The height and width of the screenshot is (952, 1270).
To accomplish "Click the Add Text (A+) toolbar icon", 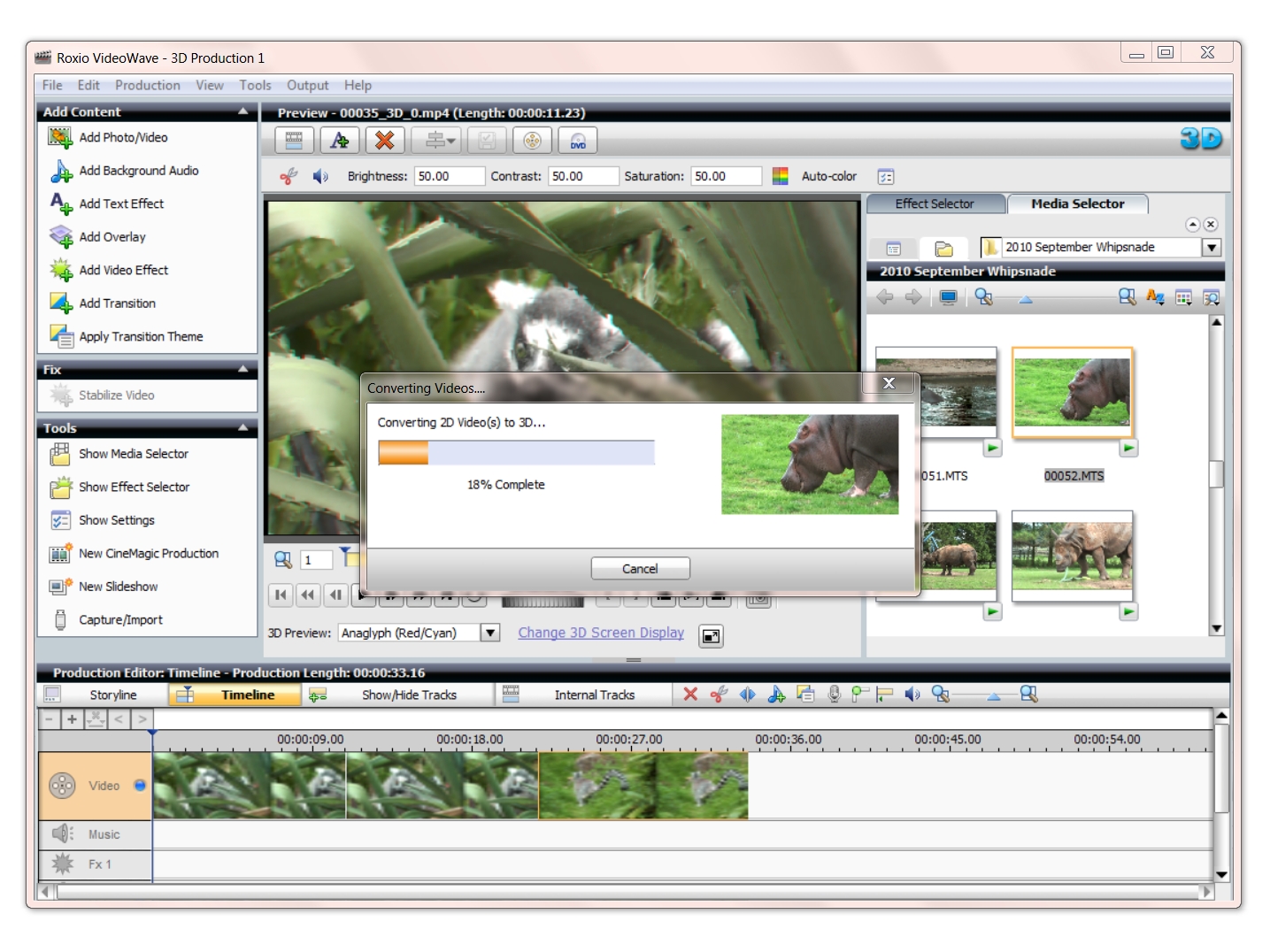I will point(339,141).
